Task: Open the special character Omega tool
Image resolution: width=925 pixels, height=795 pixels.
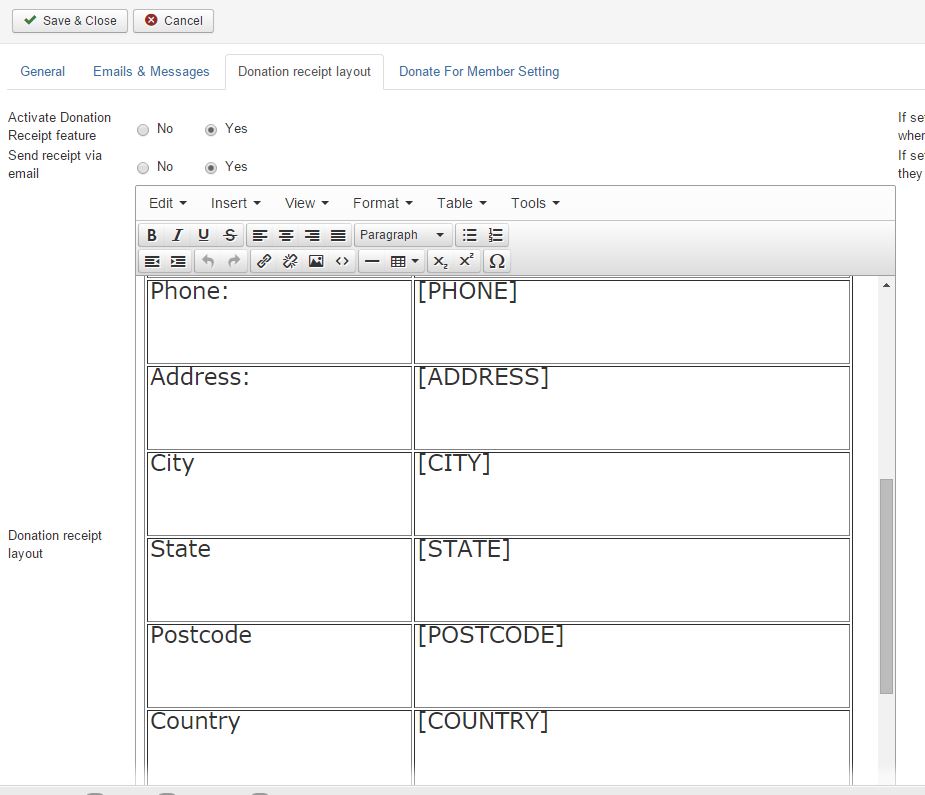Action: coord(496,261)
